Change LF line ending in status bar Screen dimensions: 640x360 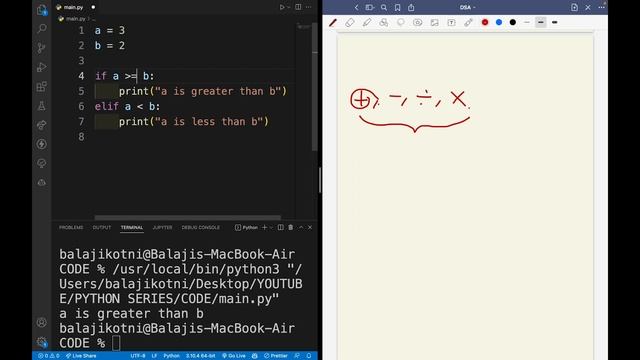(x=154, y=356)
